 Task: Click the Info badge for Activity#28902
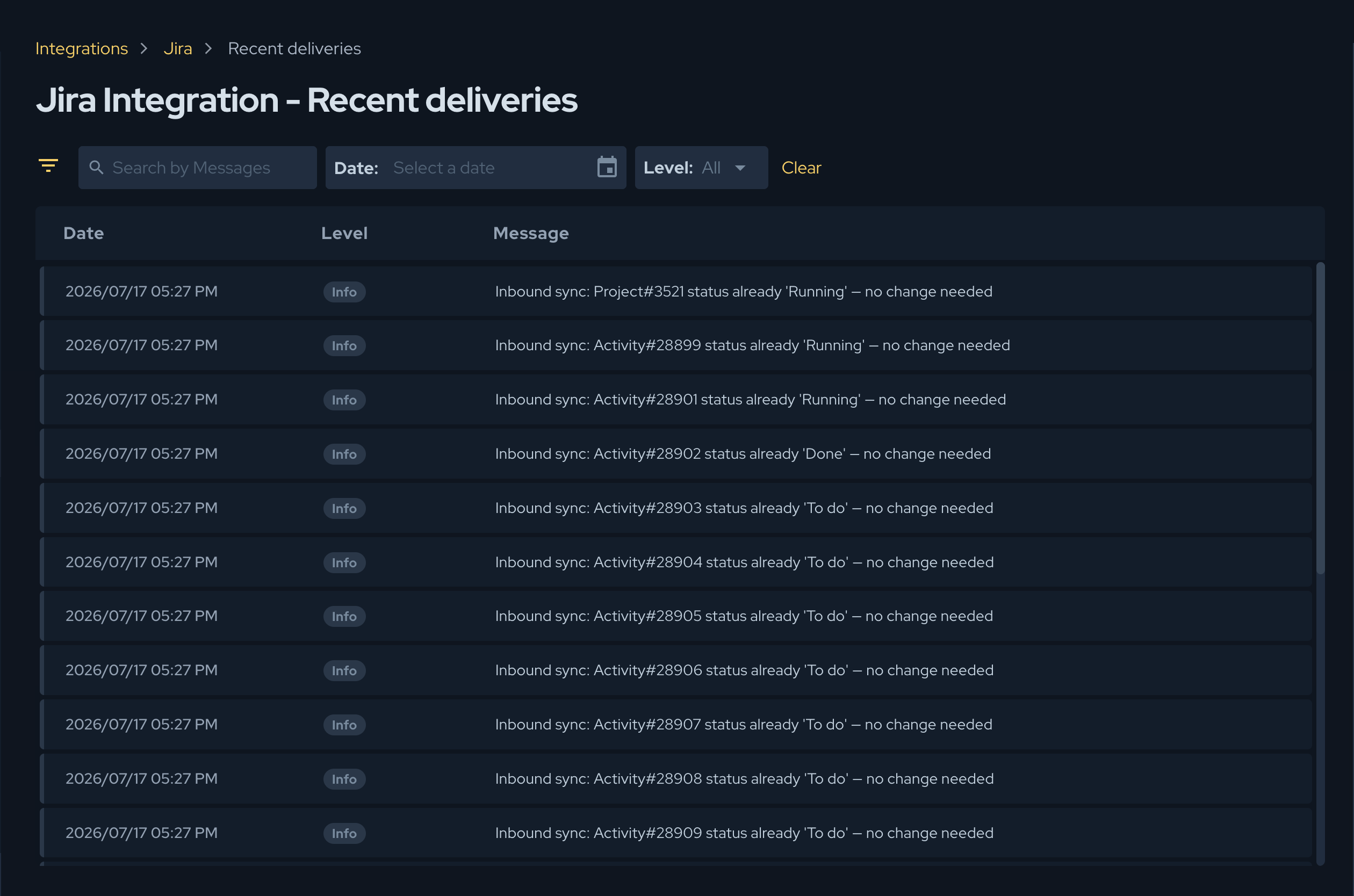(344, 454)
